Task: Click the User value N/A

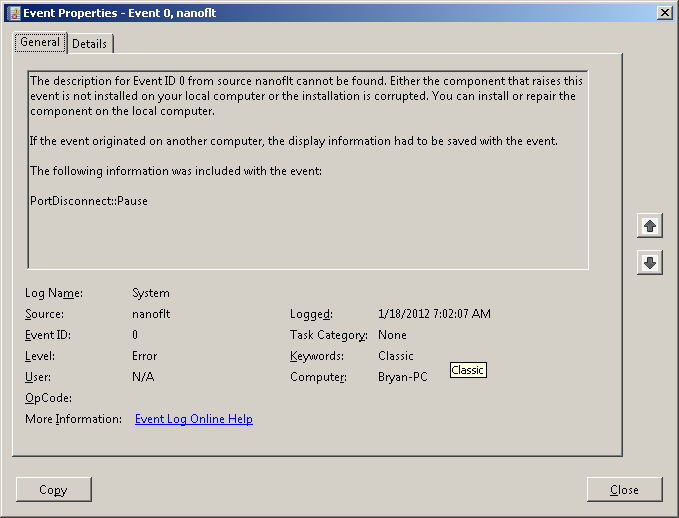Action: (x=143, y=377)
